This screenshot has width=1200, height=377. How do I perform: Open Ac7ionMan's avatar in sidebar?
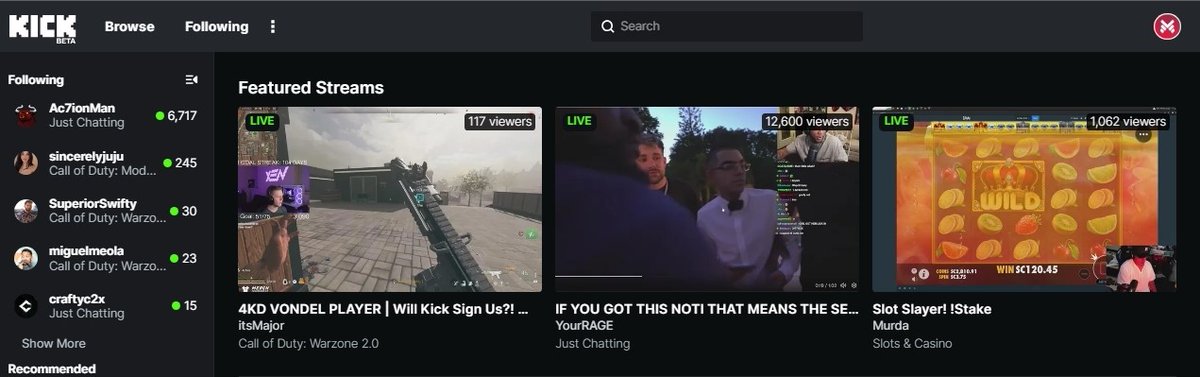(x=27, y=115)
